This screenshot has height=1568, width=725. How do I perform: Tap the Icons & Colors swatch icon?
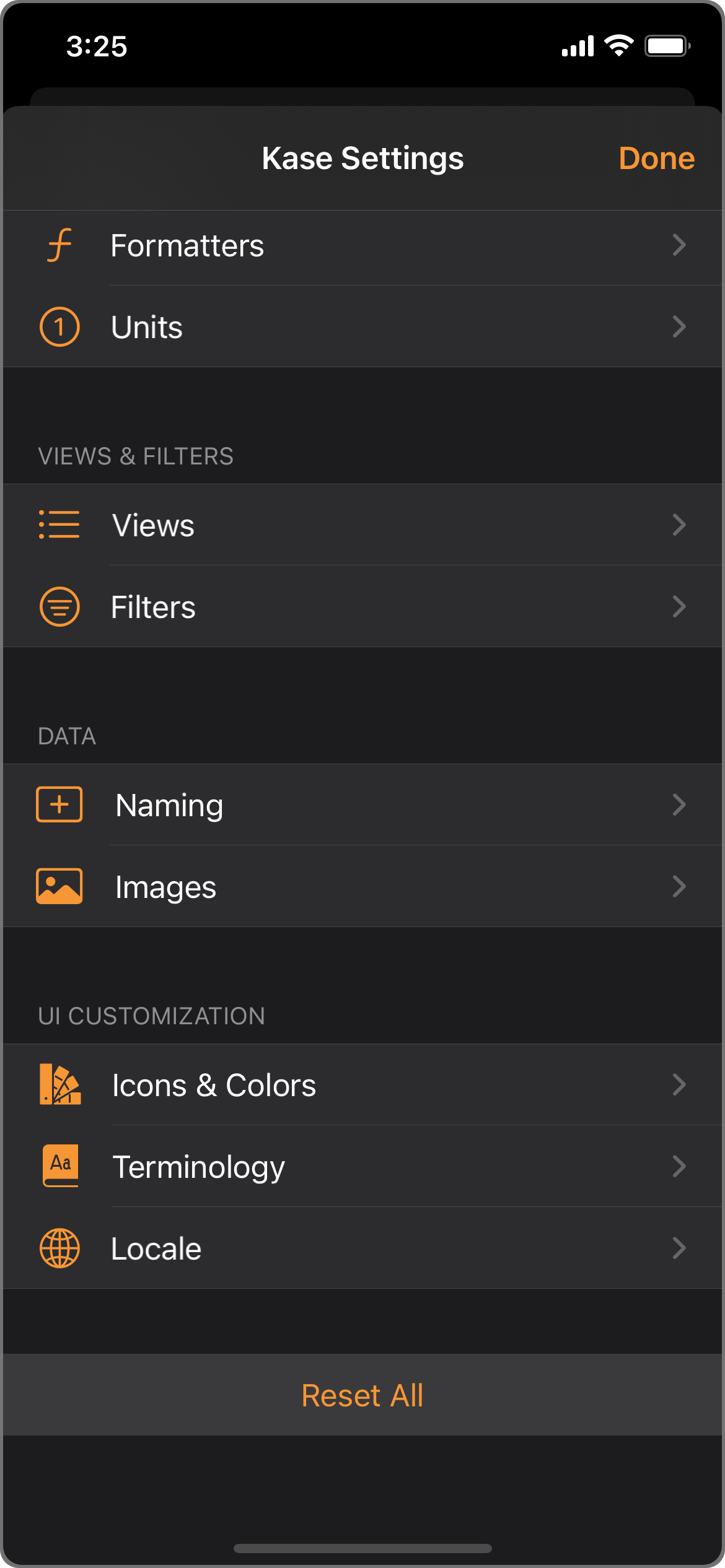pyautogui.click(x=60, y=1084)
